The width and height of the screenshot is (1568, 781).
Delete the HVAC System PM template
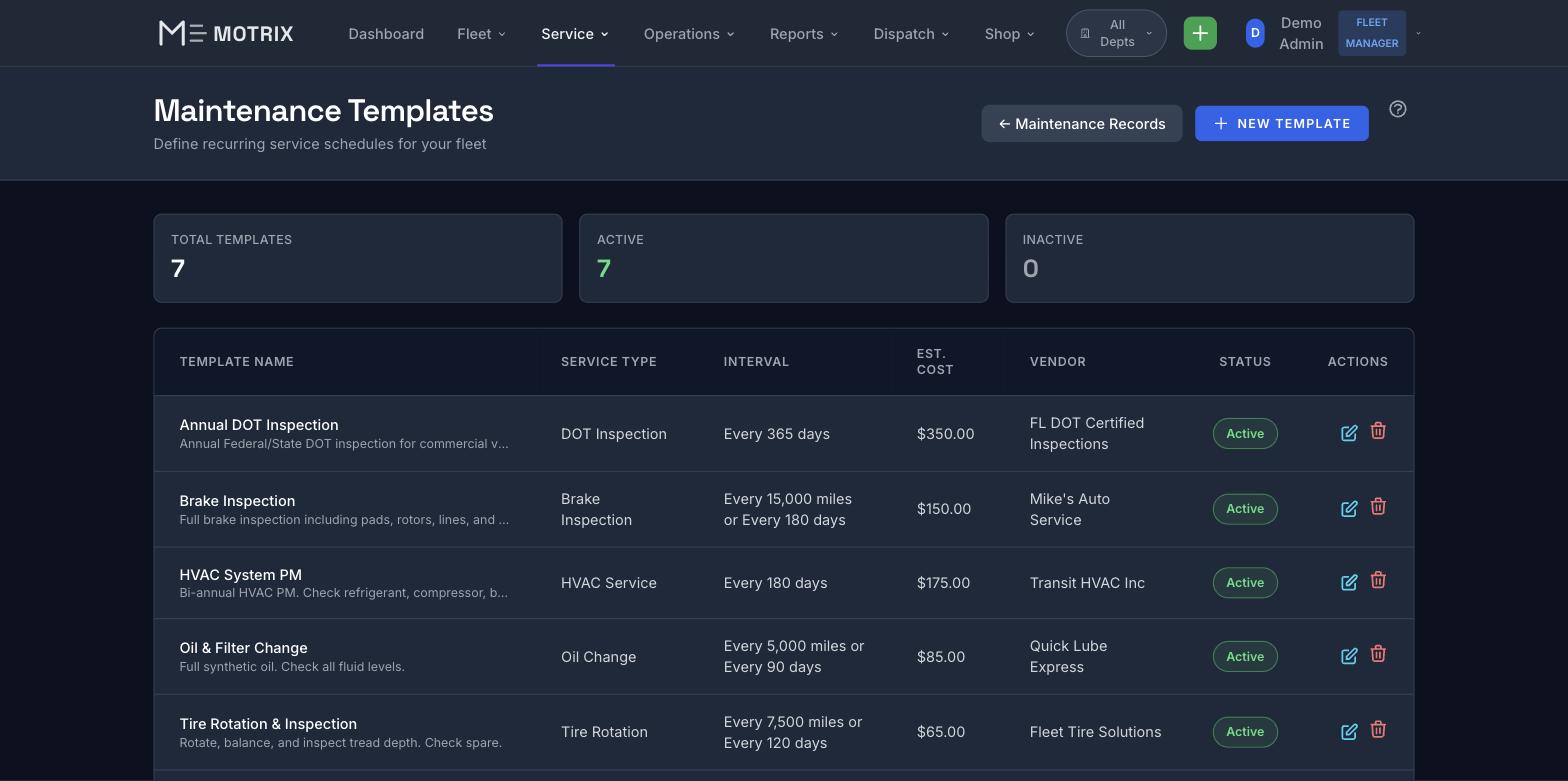coord(1378,580)
